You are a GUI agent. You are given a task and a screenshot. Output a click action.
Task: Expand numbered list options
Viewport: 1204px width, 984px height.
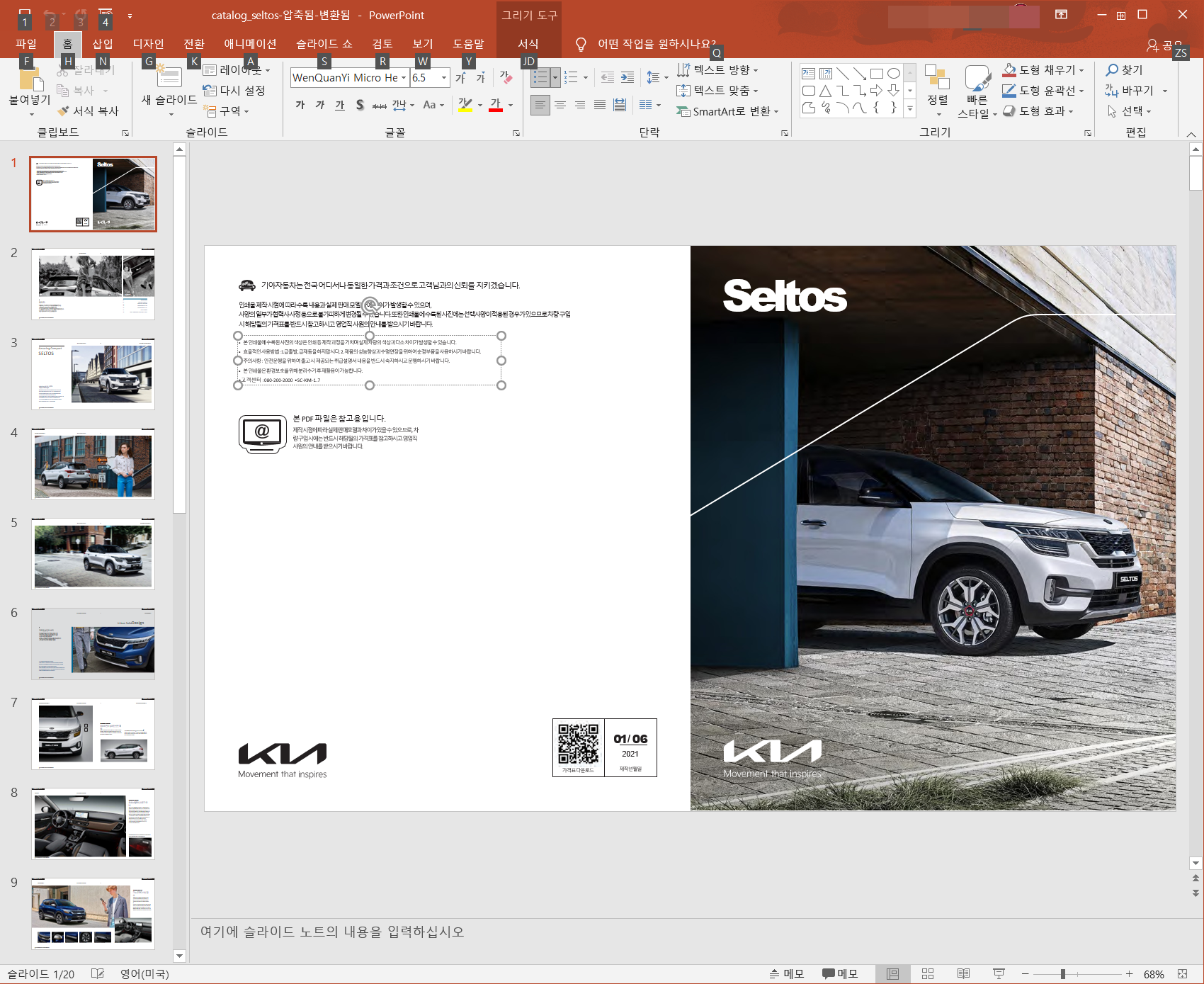[x=586, y=78]
